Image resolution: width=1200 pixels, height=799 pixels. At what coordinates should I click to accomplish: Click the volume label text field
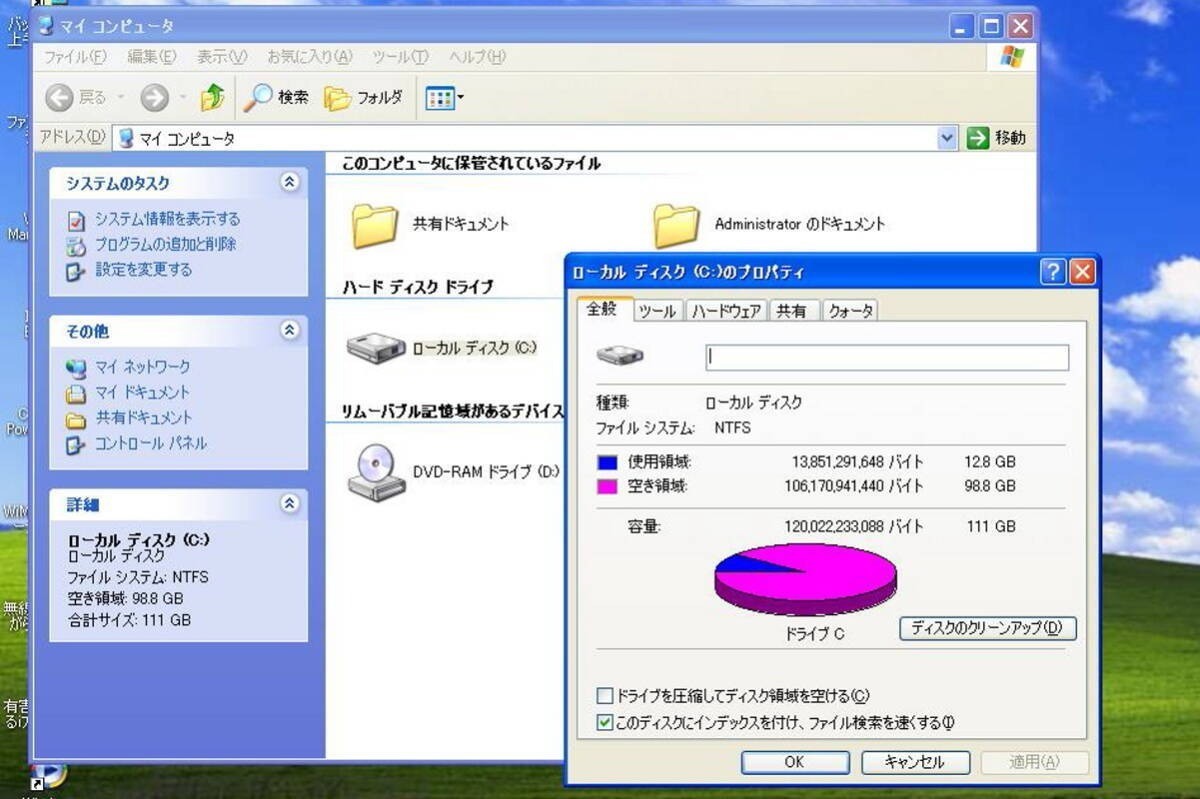pos(887,357)
